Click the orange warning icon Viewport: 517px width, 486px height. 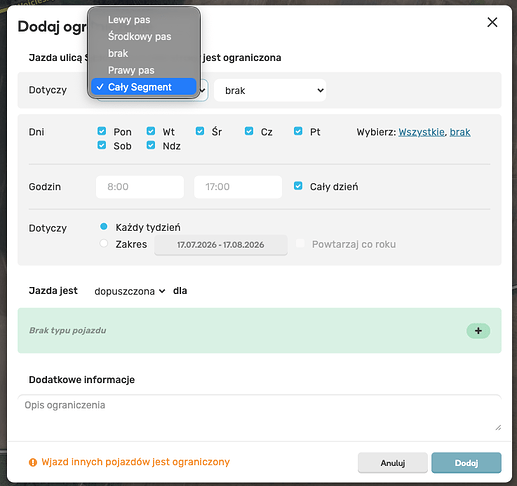tap(33, 462)
